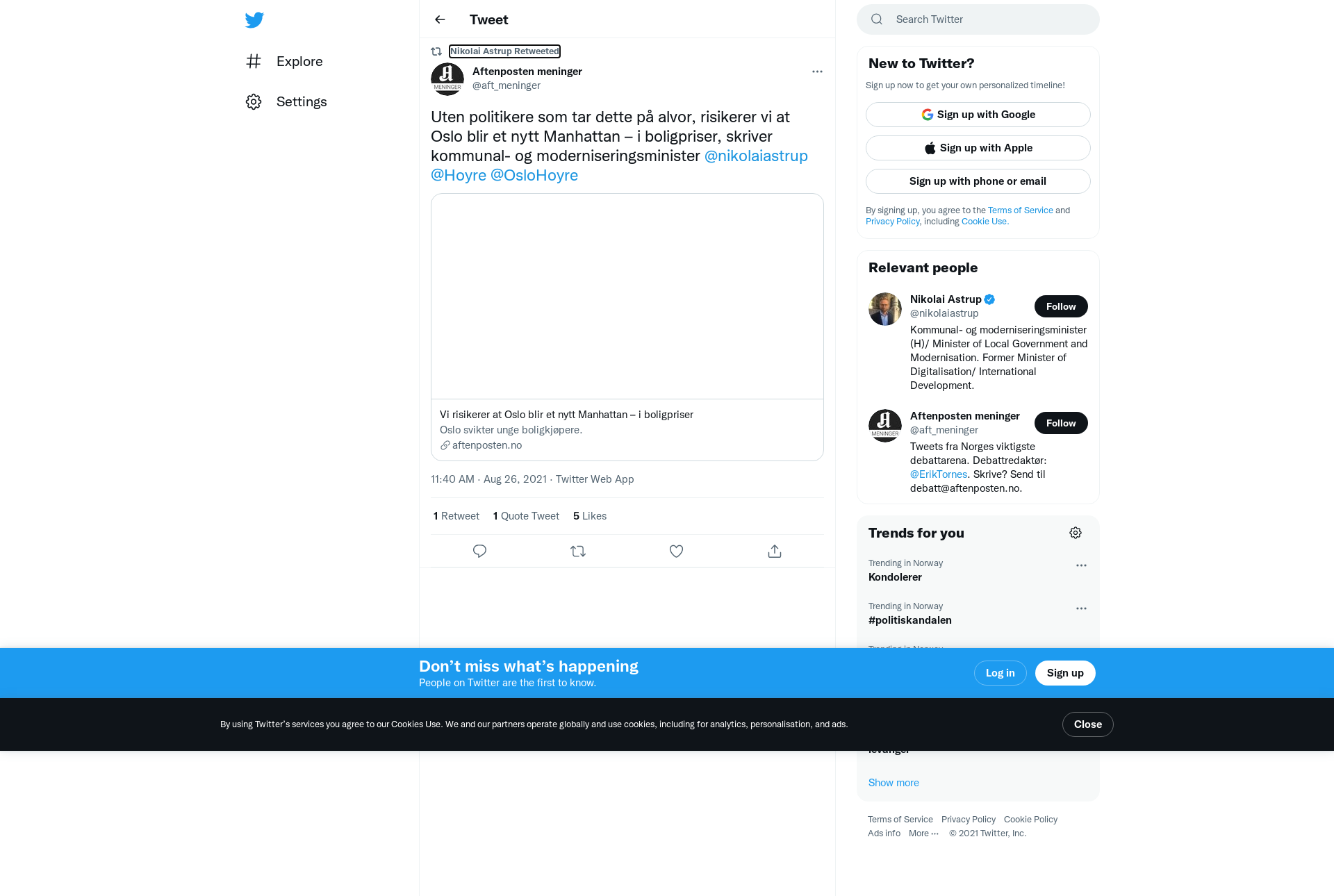The height and width of the screenshot is (896, 1334).
Task: Follow Aftenposten meninger account
Action: tap(1061, 423)
